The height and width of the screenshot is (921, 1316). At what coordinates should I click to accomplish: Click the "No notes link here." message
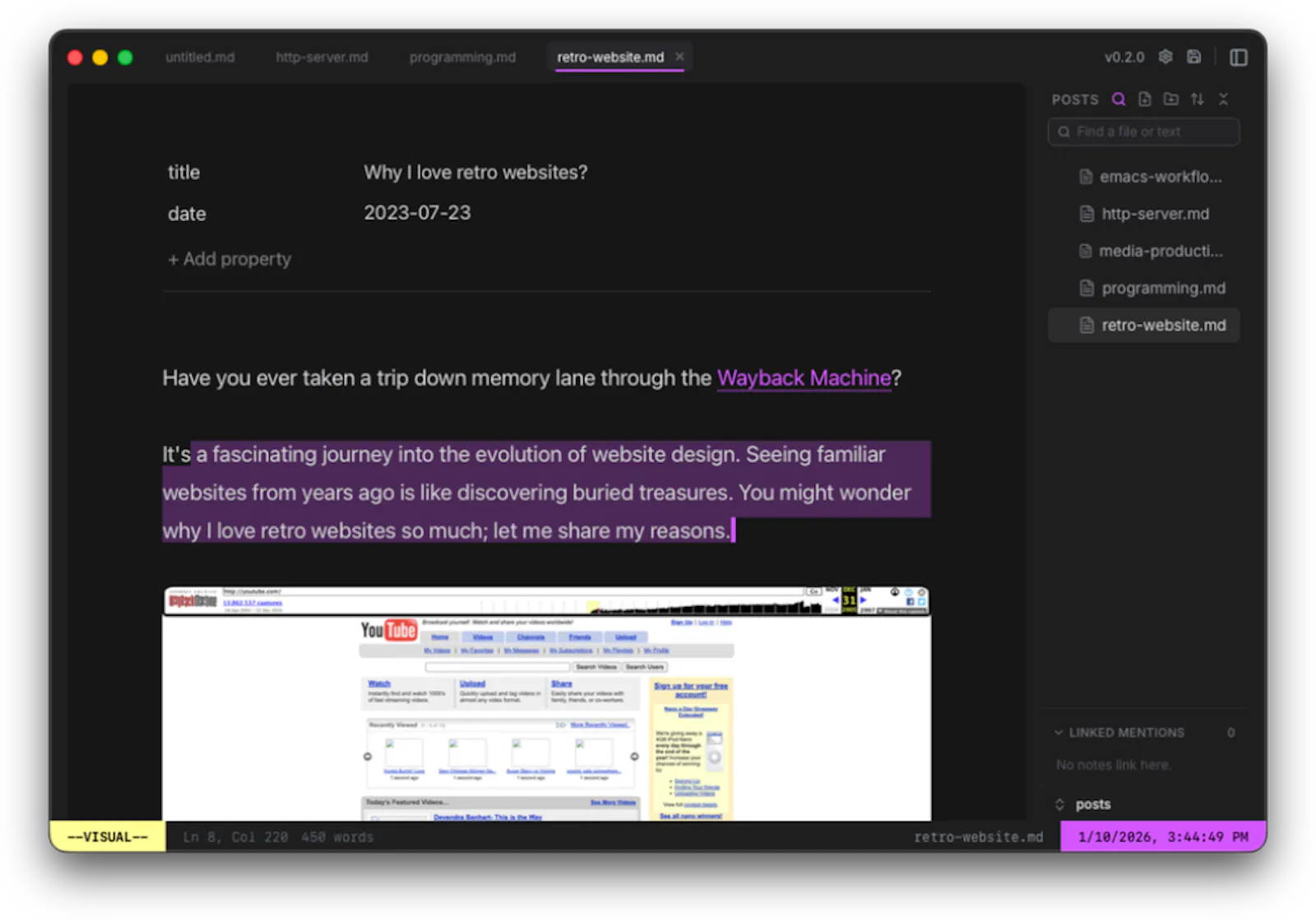[x=1114, y=765]
